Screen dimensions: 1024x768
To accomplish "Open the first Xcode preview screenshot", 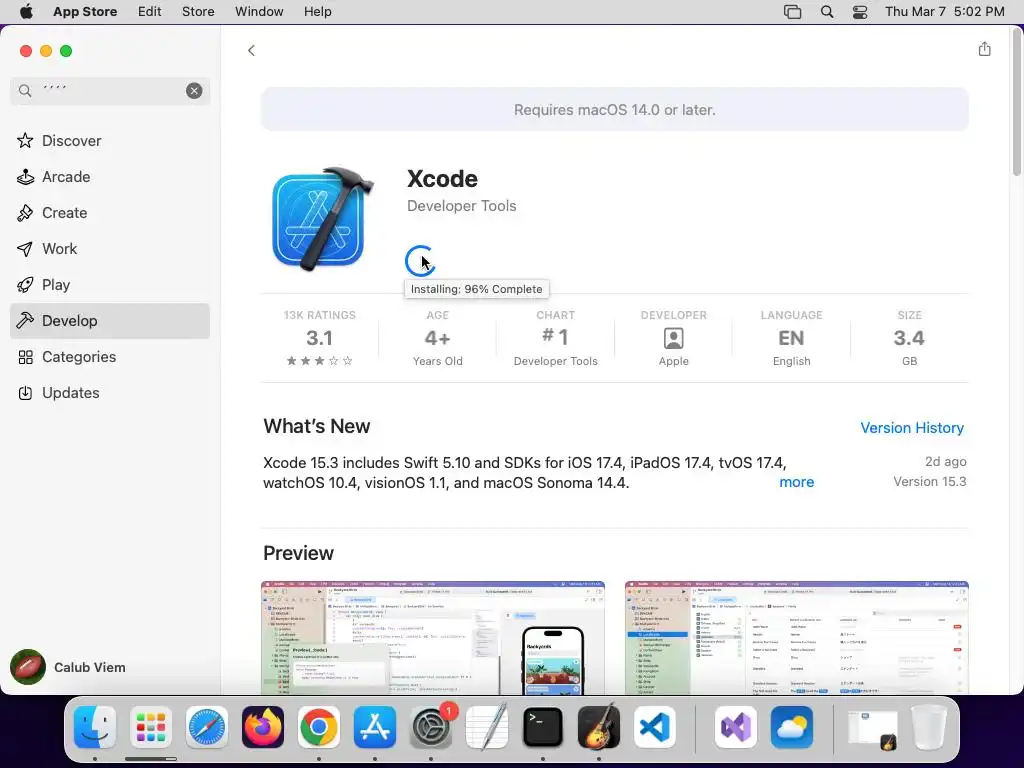I will click(x=432, y=638).
